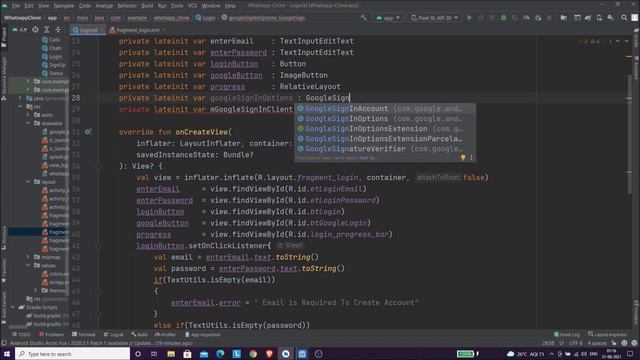Click the Task View icon on the taskbar
The image size is (640, 360).
154,354
